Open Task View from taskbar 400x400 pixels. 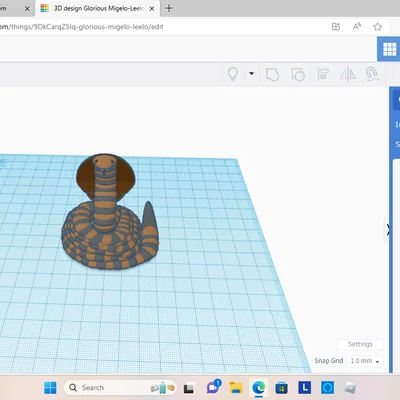coord(189,388)
